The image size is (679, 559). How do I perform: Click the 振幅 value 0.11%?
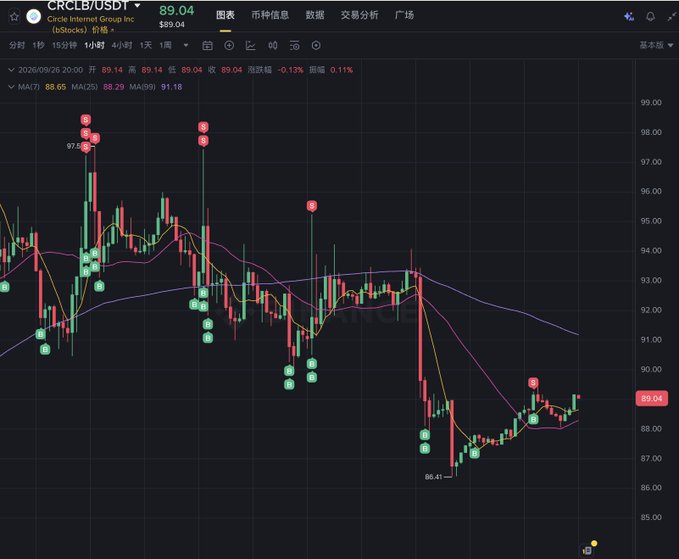coord(342,70)
